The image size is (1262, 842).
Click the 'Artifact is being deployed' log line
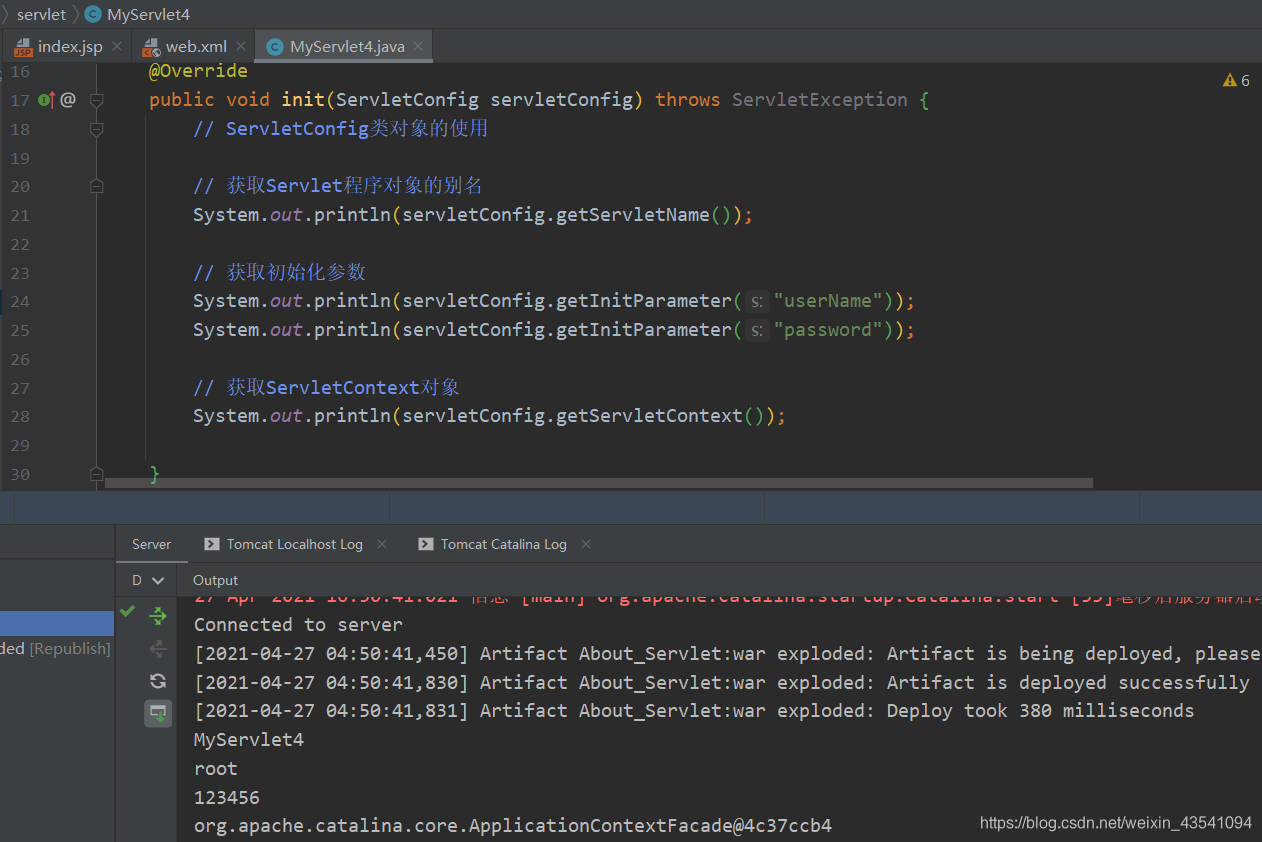[x=727, y=654]
